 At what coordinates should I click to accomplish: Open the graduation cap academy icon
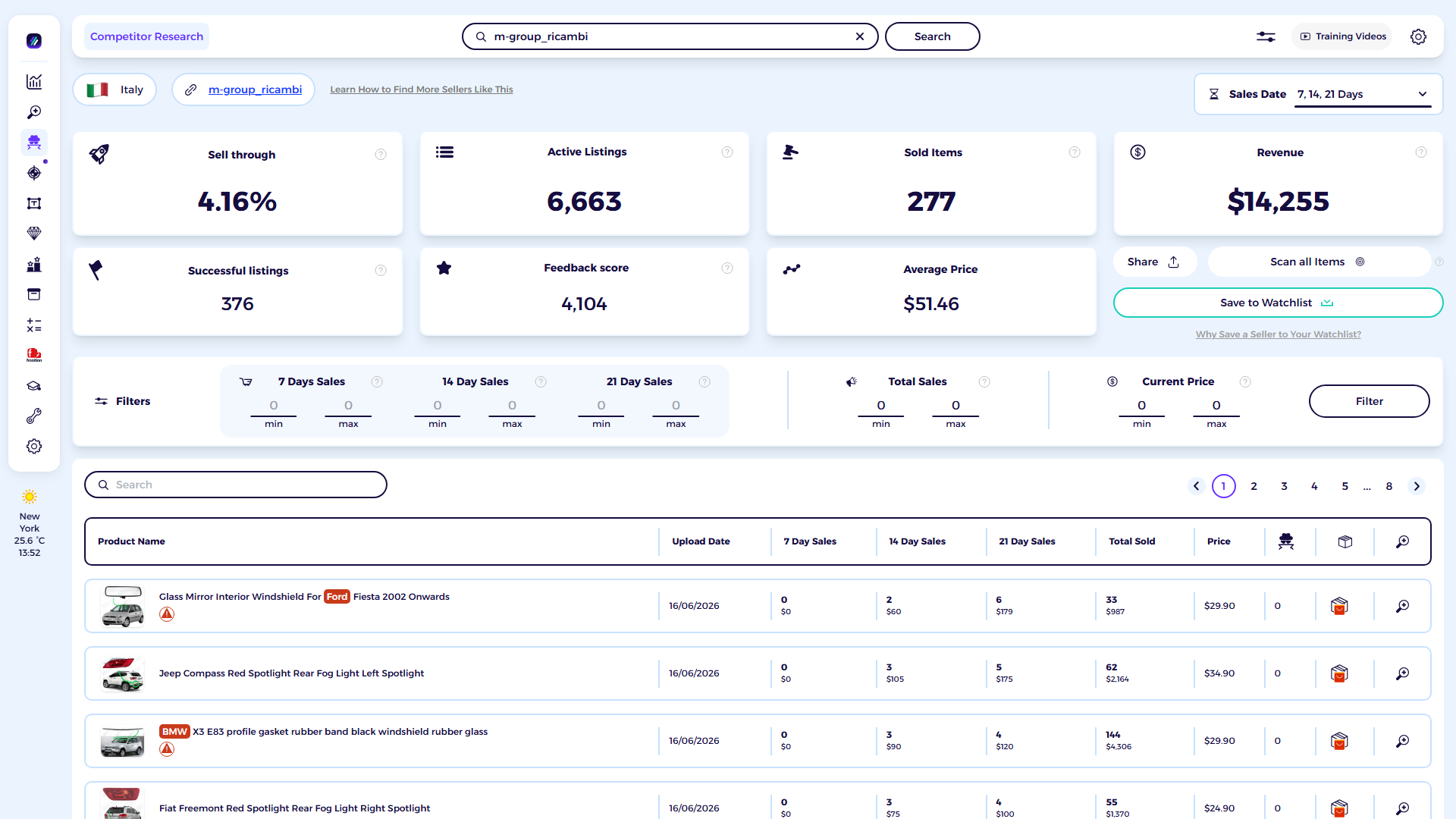(x=34, y=386)
